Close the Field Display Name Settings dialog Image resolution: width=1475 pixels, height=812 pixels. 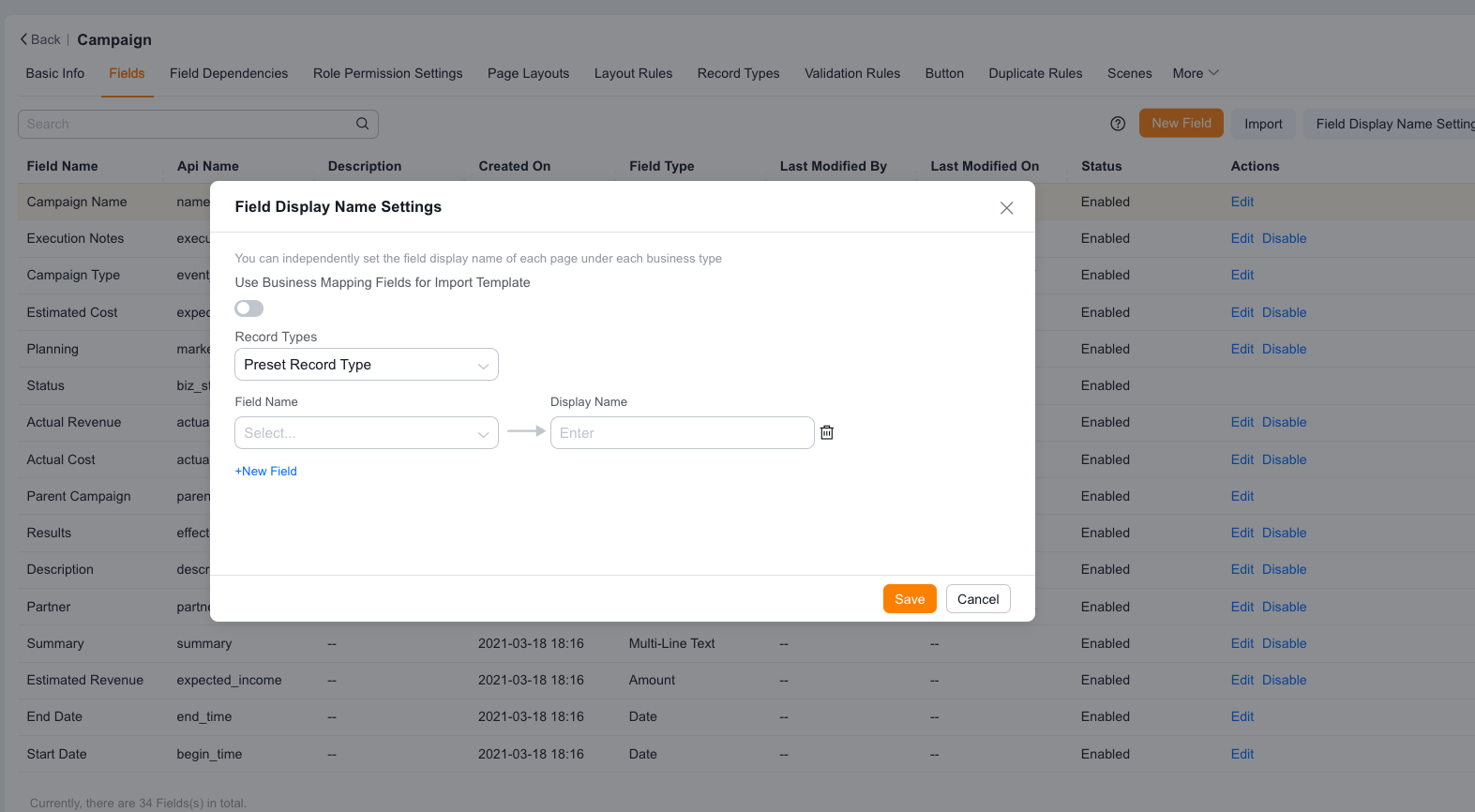pyautogui.click(x=1006, y=208)
